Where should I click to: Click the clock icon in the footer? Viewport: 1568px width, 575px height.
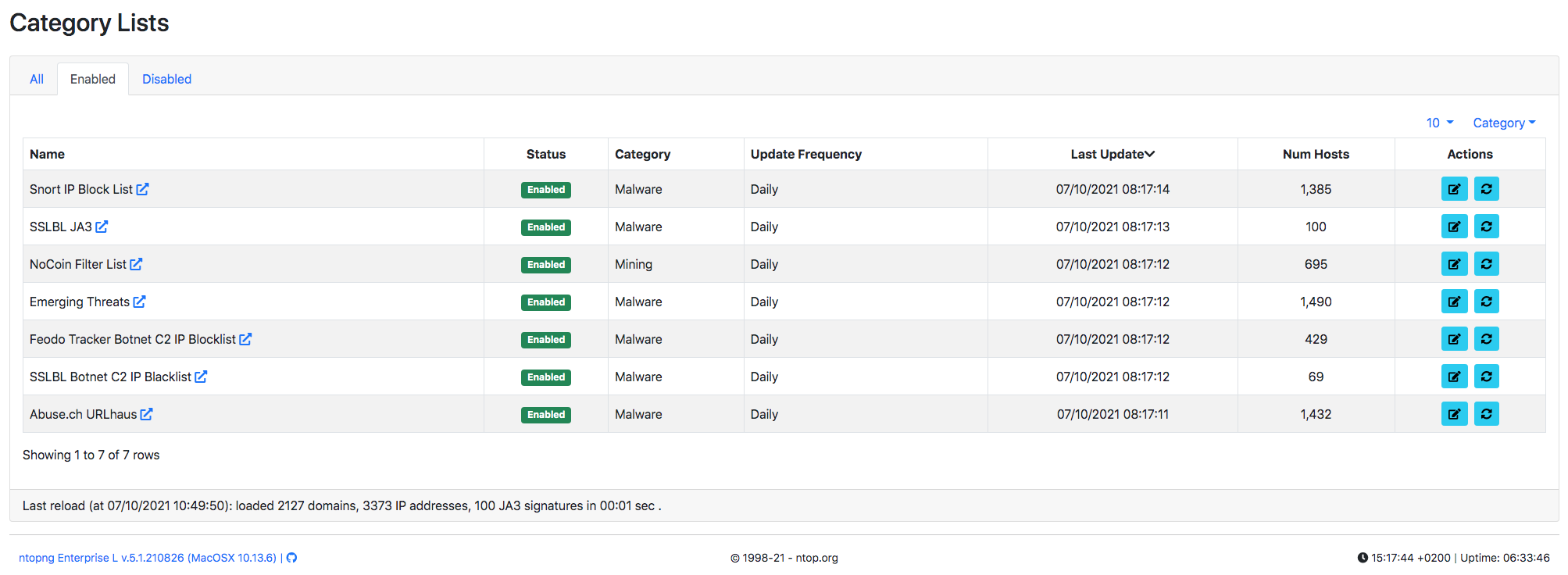coord(1363,558)
